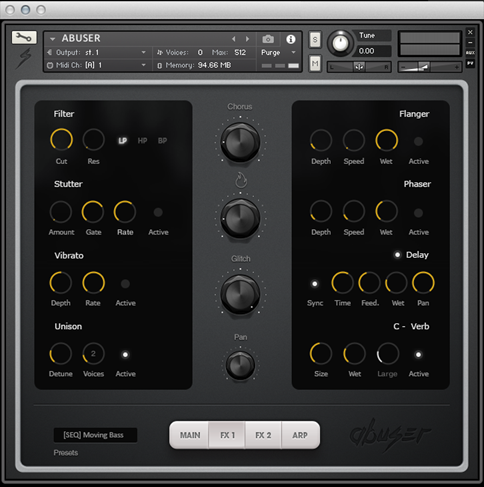Solo the instrument with S button
This screenshot has height=487, width=484.
pos(315,40)
